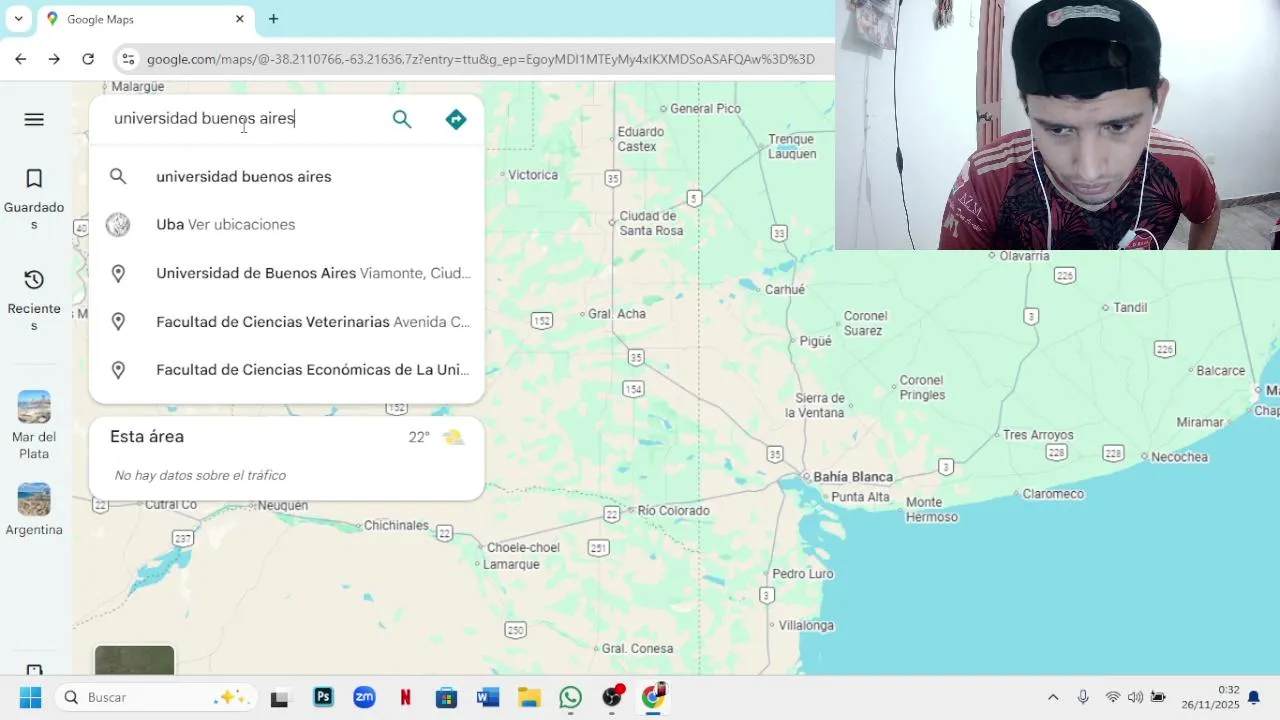Click pin icon beside Facultad de Ciencias Veterinarias
This screenshot has height=720, width=1280.
click(x=118, y=321)
